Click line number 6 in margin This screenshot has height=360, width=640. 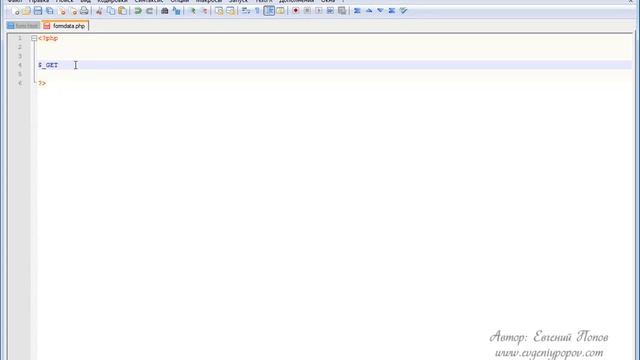tap(20, 83)
